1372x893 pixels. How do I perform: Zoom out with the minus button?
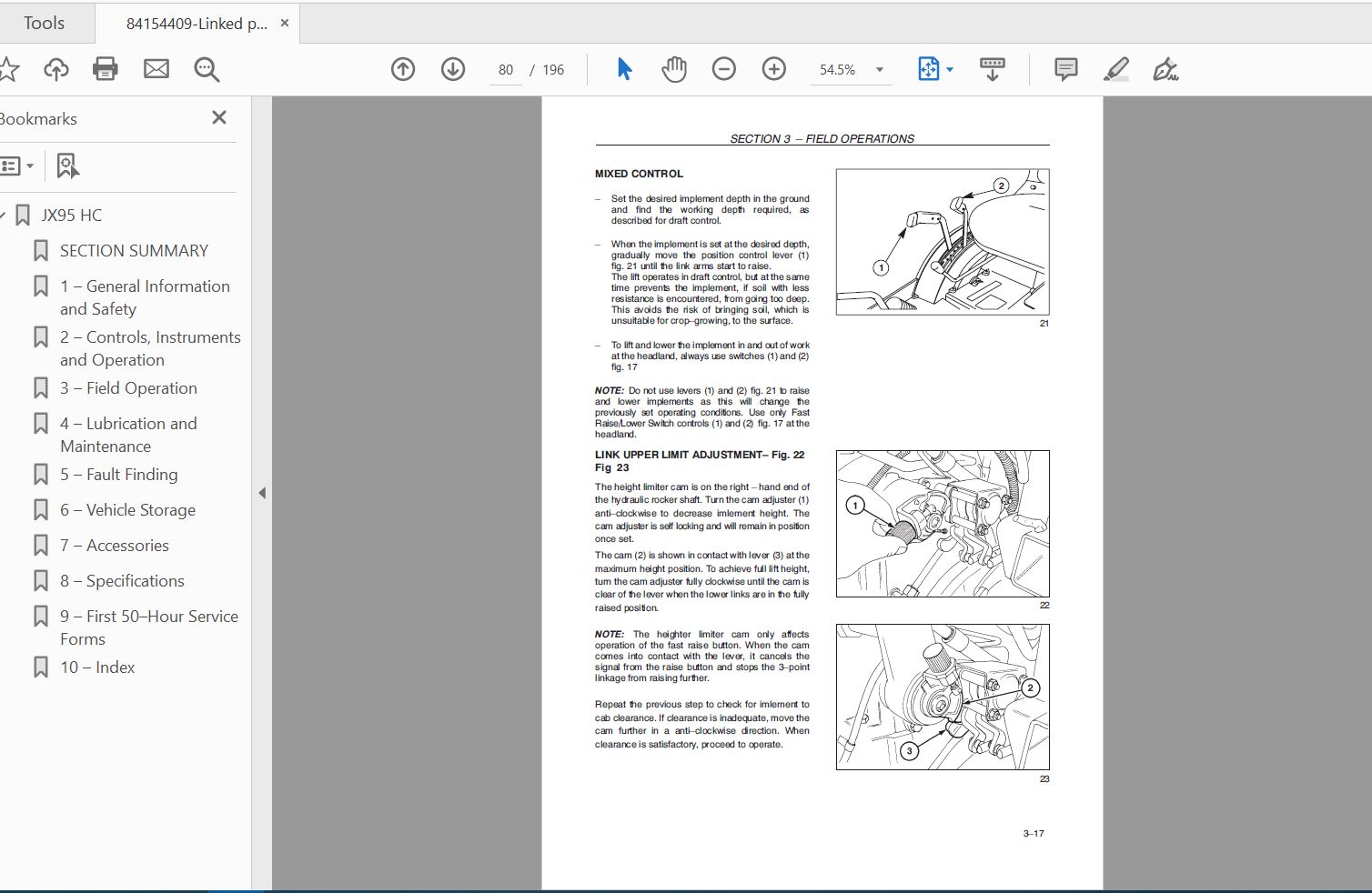tap(724, 69)
